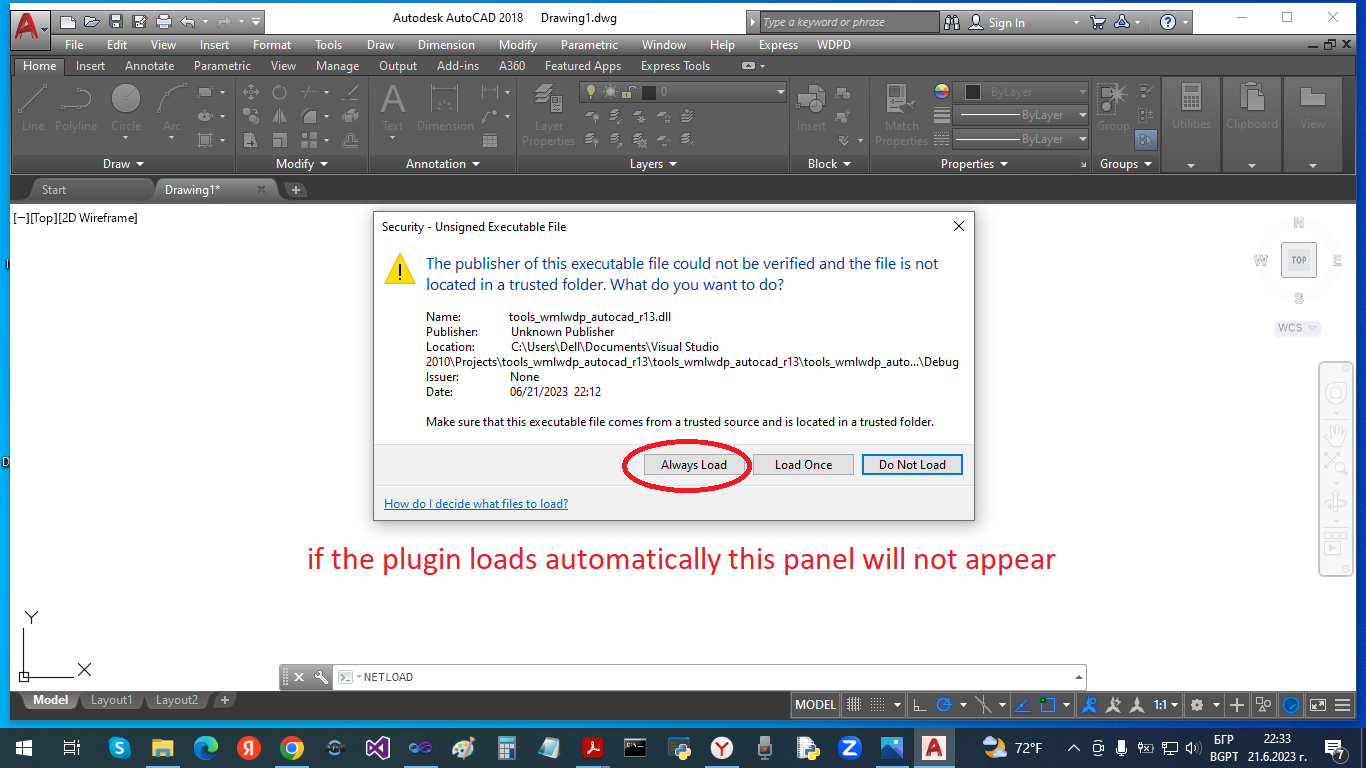
Task: Select the Text tool in Annotation panel
Action: [x=393, y=108]
